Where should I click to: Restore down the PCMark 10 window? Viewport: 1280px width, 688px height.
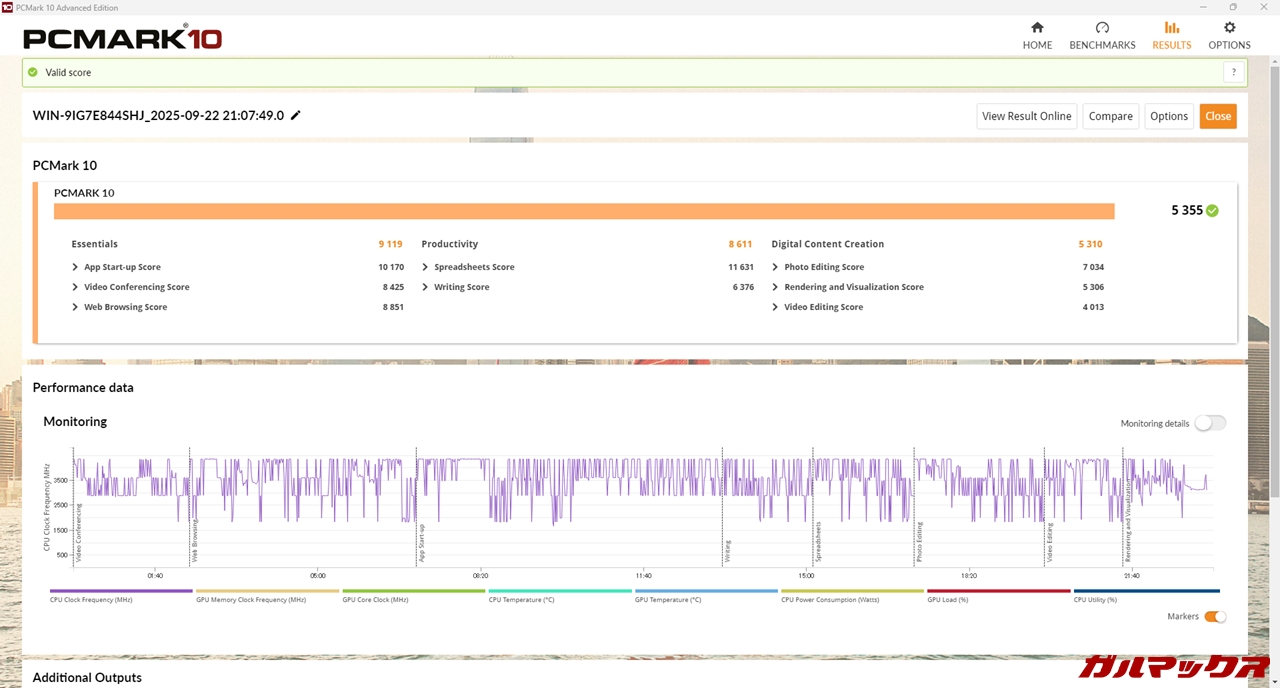pos(1234,7)
